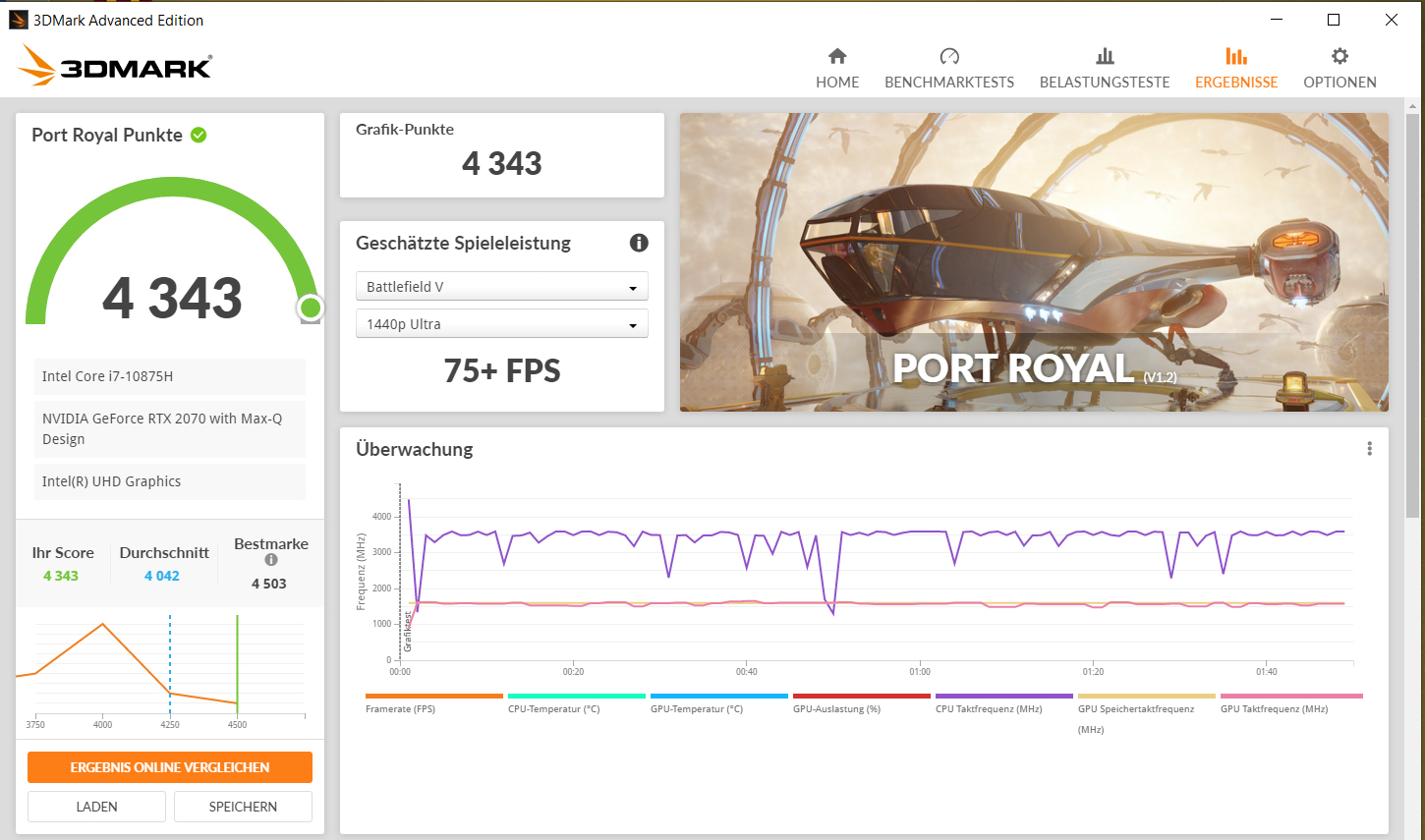Click the Optionen gear icon
This screenshot has height=840, width=1425.
point(1339,56)
